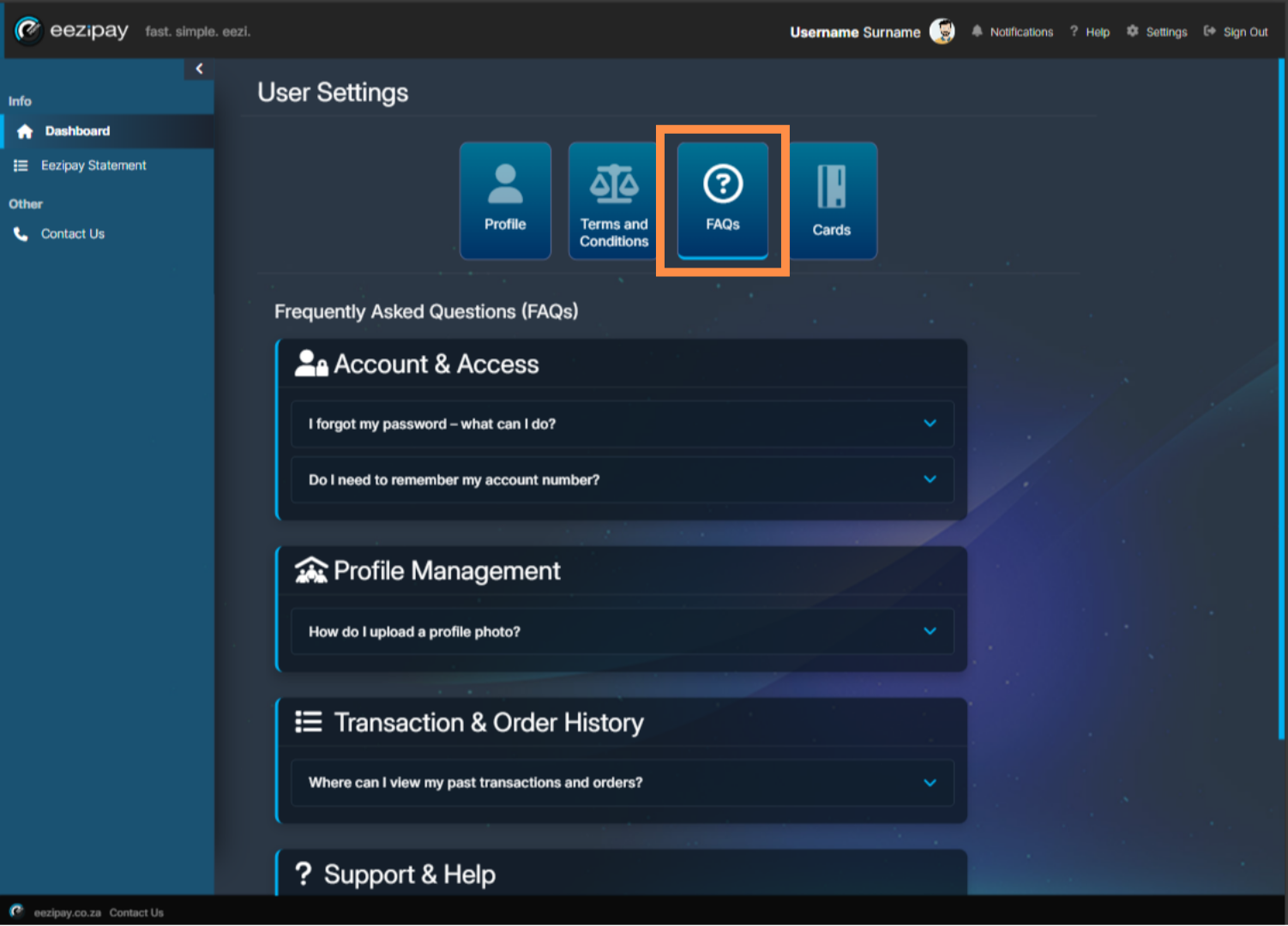Click the Contact Us phone icon
Viewport: 1288px width, 926px height.
point(21,234)
